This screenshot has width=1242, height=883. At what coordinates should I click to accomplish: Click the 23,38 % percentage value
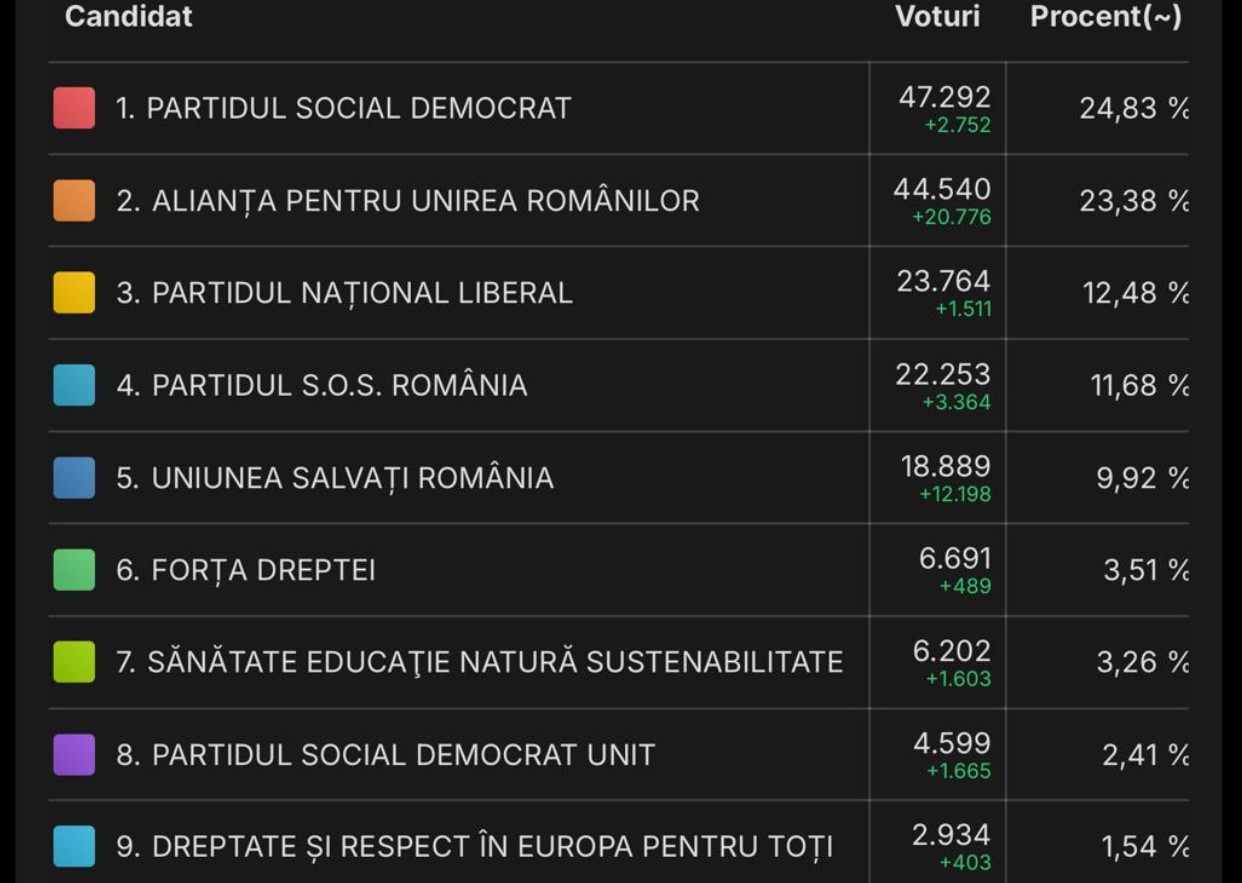1132,201
